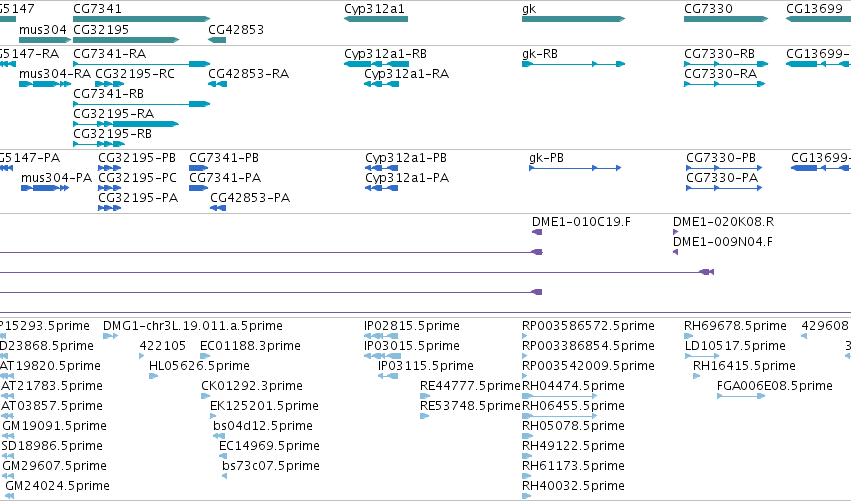Select EST bs04d12.5prime
The image size is (851, 501).
click(219, 436)
